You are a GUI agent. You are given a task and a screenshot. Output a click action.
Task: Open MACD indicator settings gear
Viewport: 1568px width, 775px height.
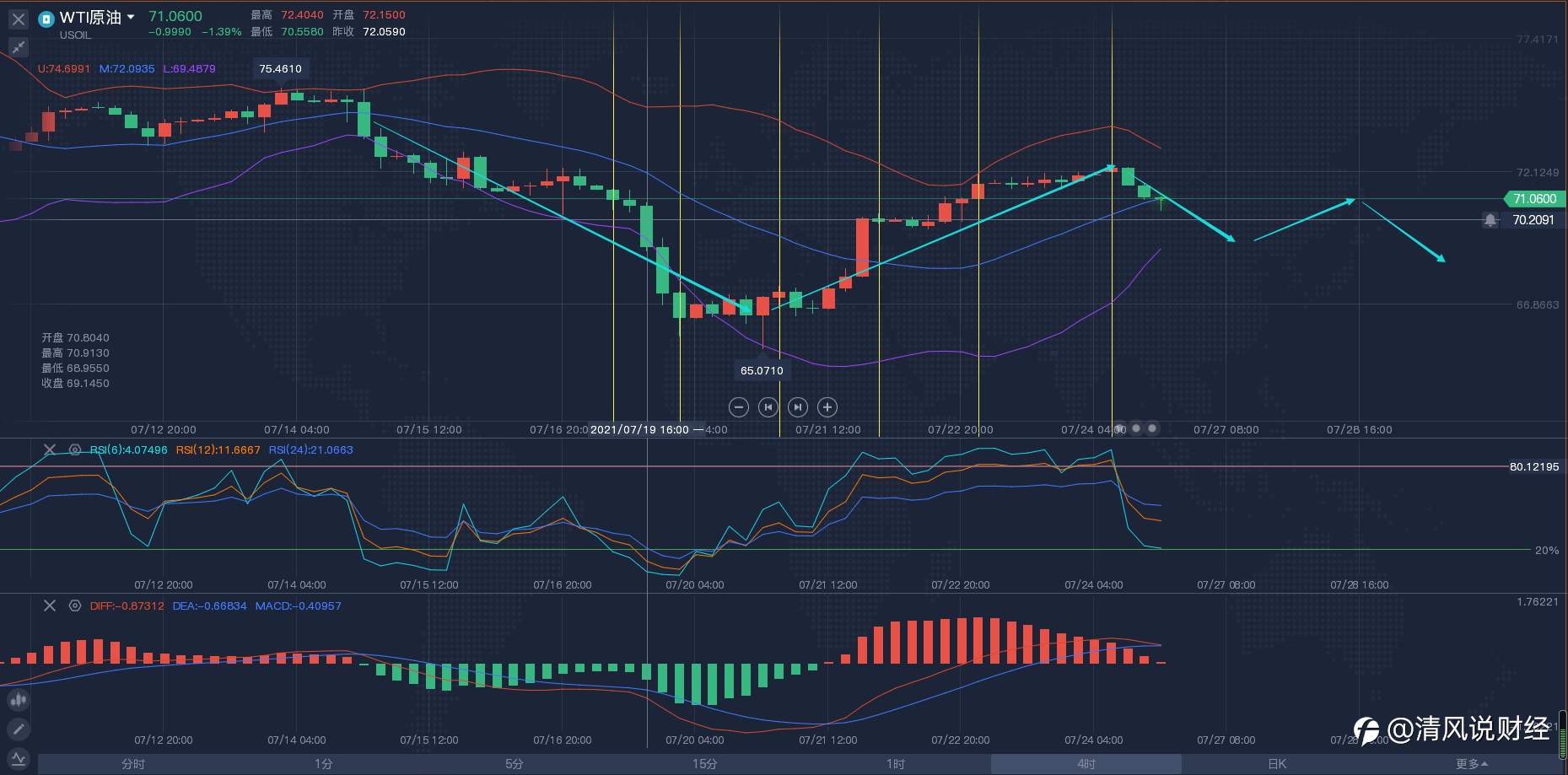(x=75, y=605)
